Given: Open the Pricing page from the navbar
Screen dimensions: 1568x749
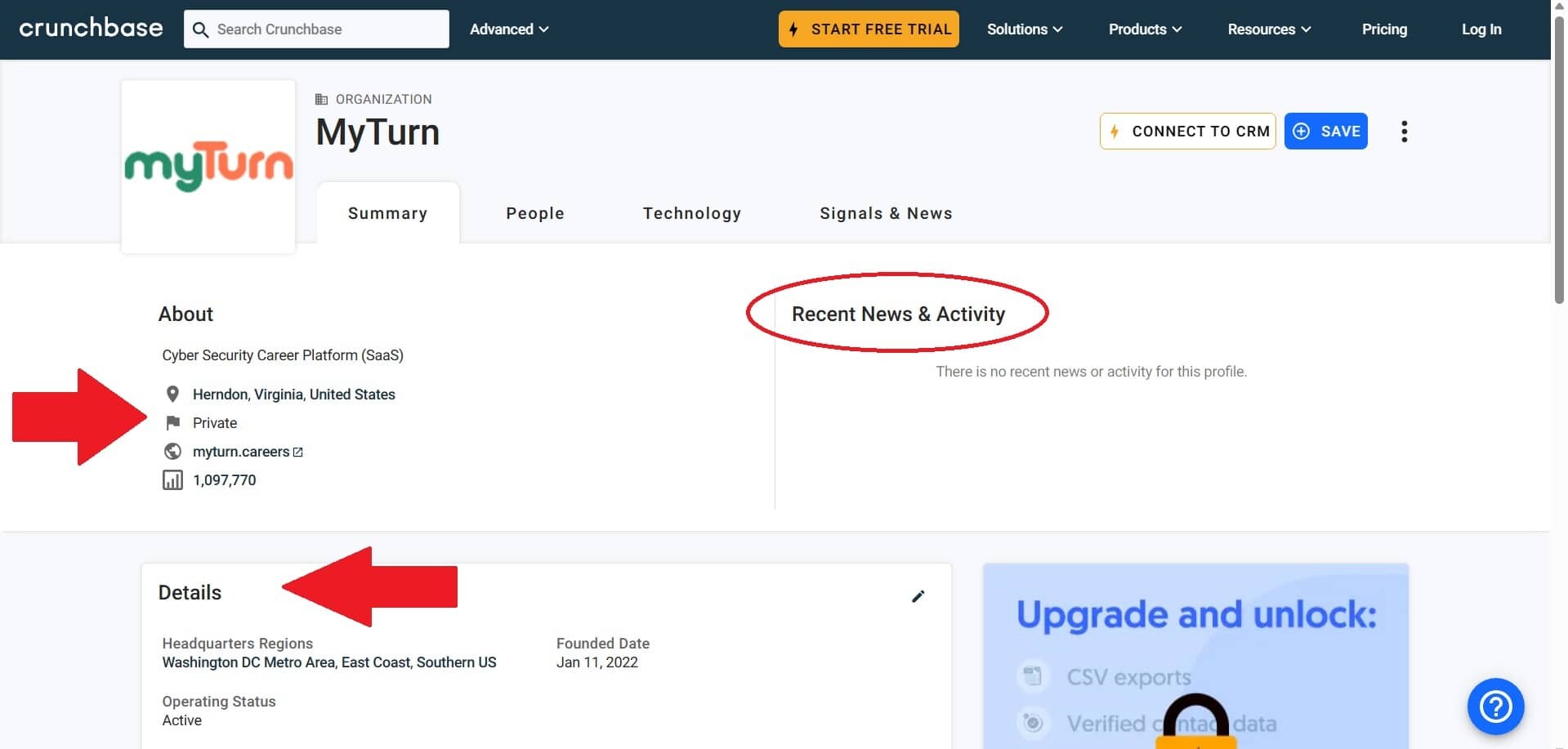Looking at the screenshot, I should tap(1384, 29).
